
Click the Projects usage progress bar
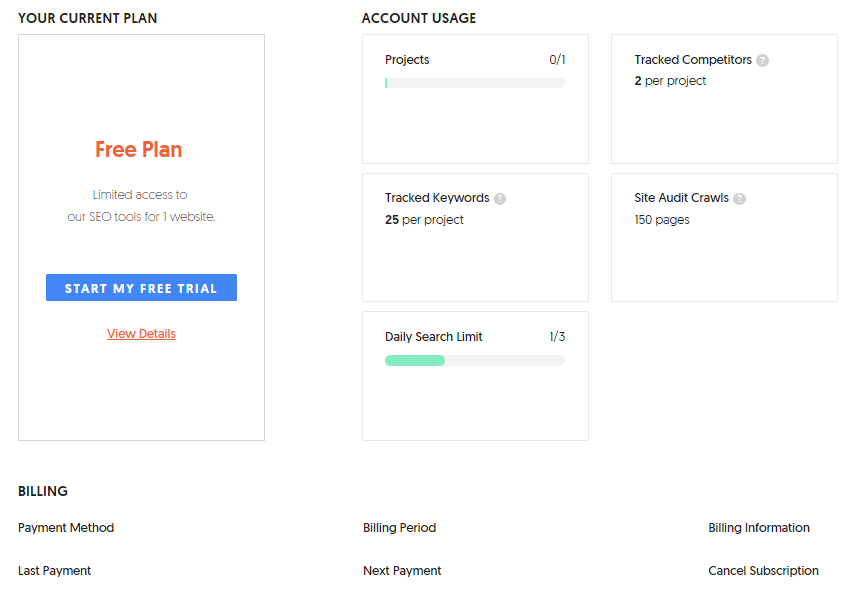[474, 83]
